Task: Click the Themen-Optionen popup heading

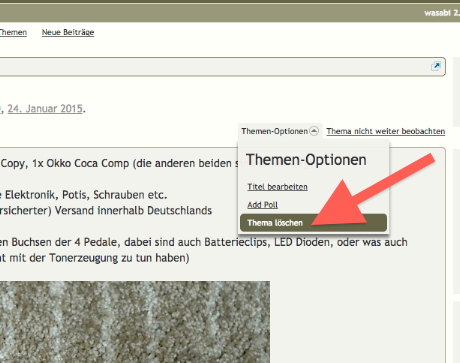Action: coord(306,160)
